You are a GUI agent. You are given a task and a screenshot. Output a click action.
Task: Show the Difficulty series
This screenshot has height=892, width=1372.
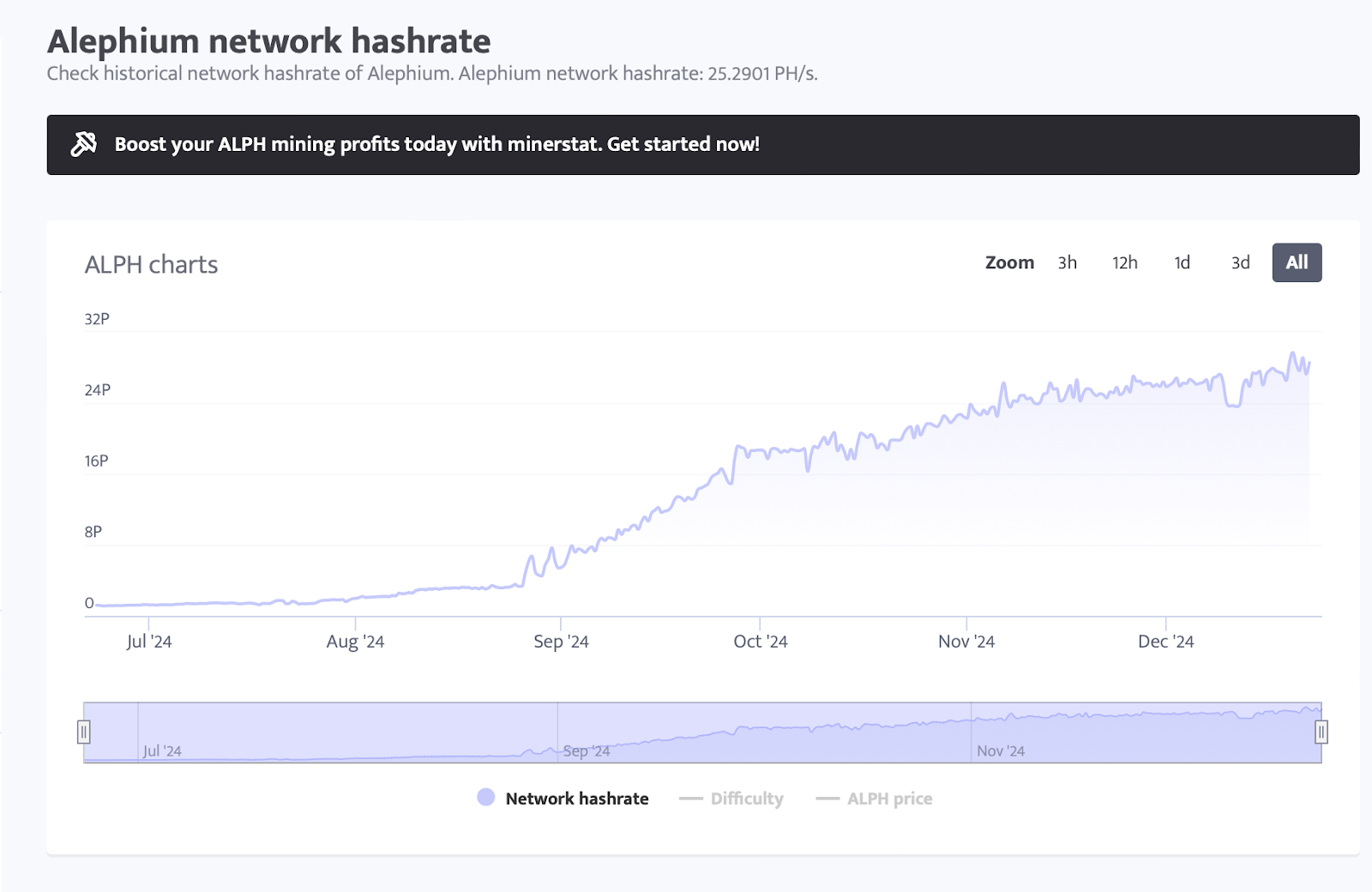point(731,799)
